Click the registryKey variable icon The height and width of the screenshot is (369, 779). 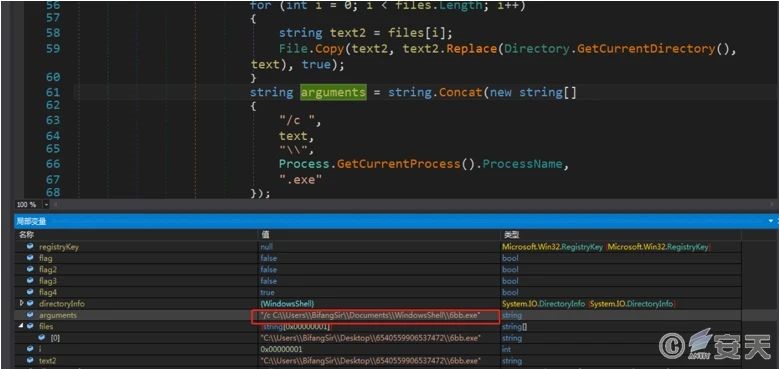click(30, 247)
